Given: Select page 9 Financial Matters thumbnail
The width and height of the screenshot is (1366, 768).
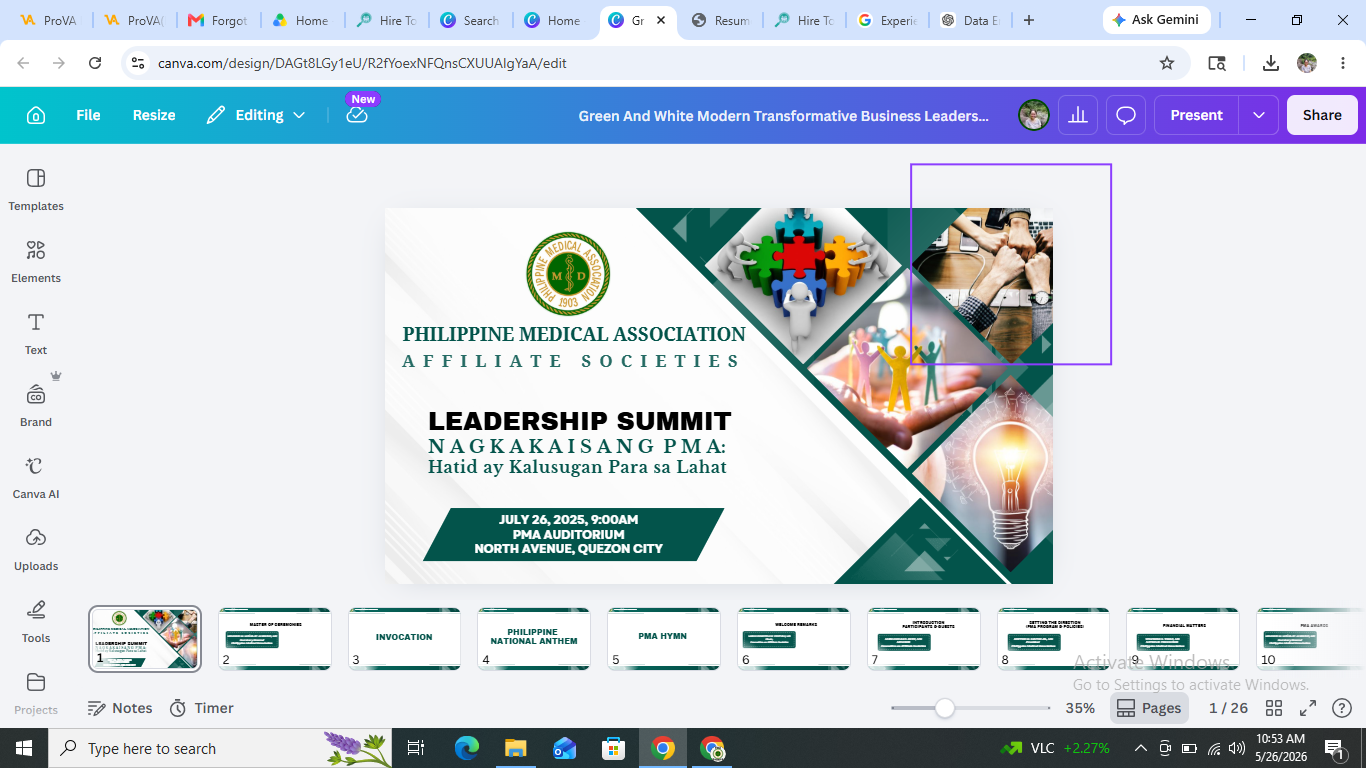Looking at the screenshot, I should (1183, 638).
